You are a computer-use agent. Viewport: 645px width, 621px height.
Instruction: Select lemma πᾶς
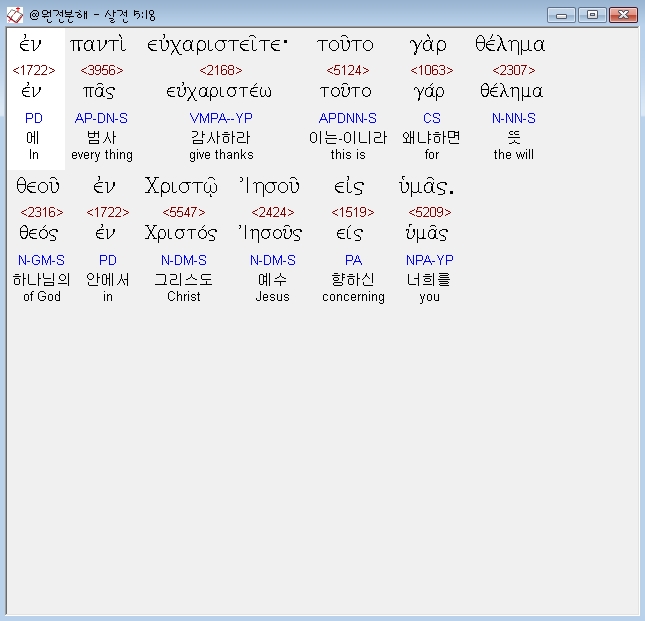(99, 91)
